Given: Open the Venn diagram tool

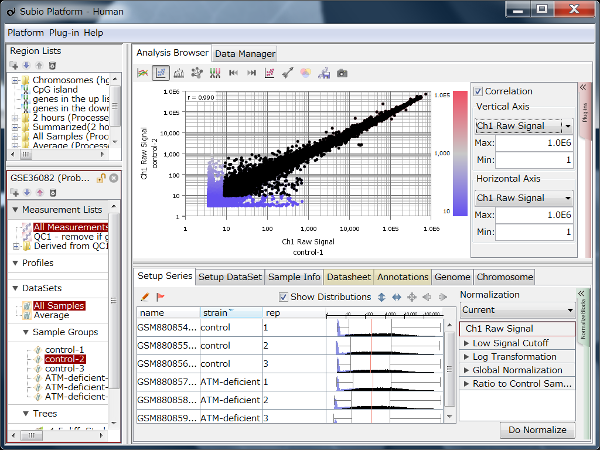Looking at the screenshot, I should [x=306, y=73].
